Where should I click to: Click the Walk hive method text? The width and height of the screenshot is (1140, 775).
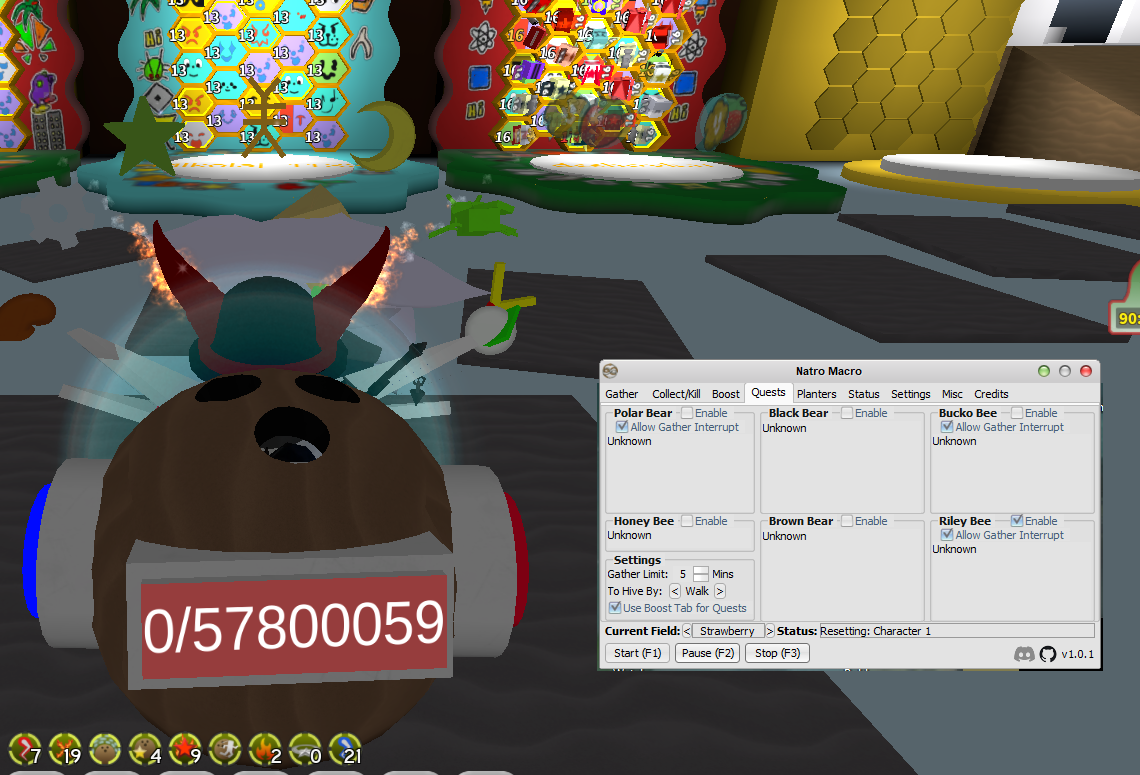click(x=697, y=591)
